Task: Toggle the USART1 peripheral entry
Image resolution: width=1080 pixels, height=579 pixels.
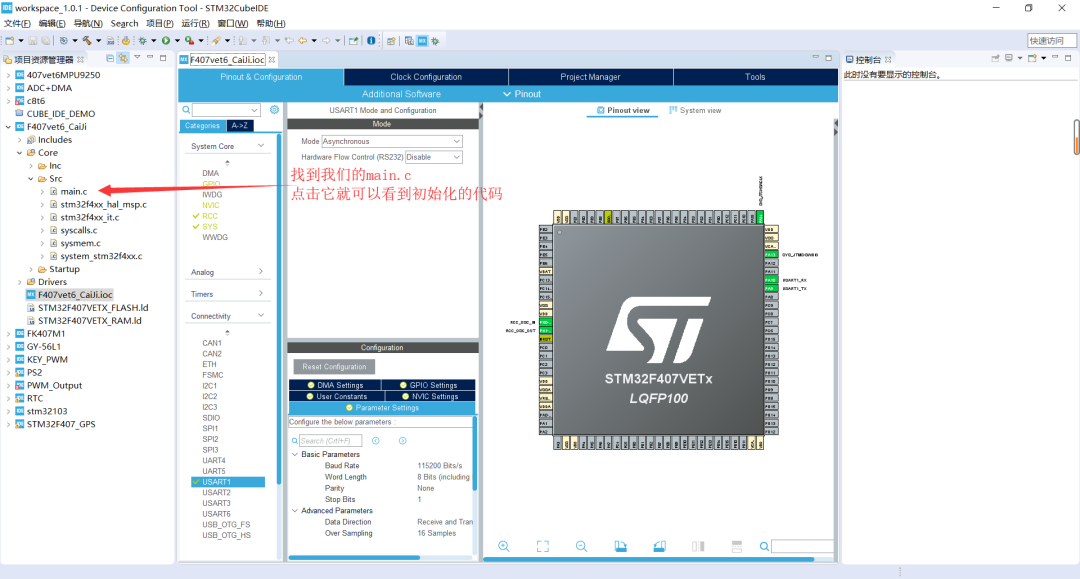Action: coord(228,482)
